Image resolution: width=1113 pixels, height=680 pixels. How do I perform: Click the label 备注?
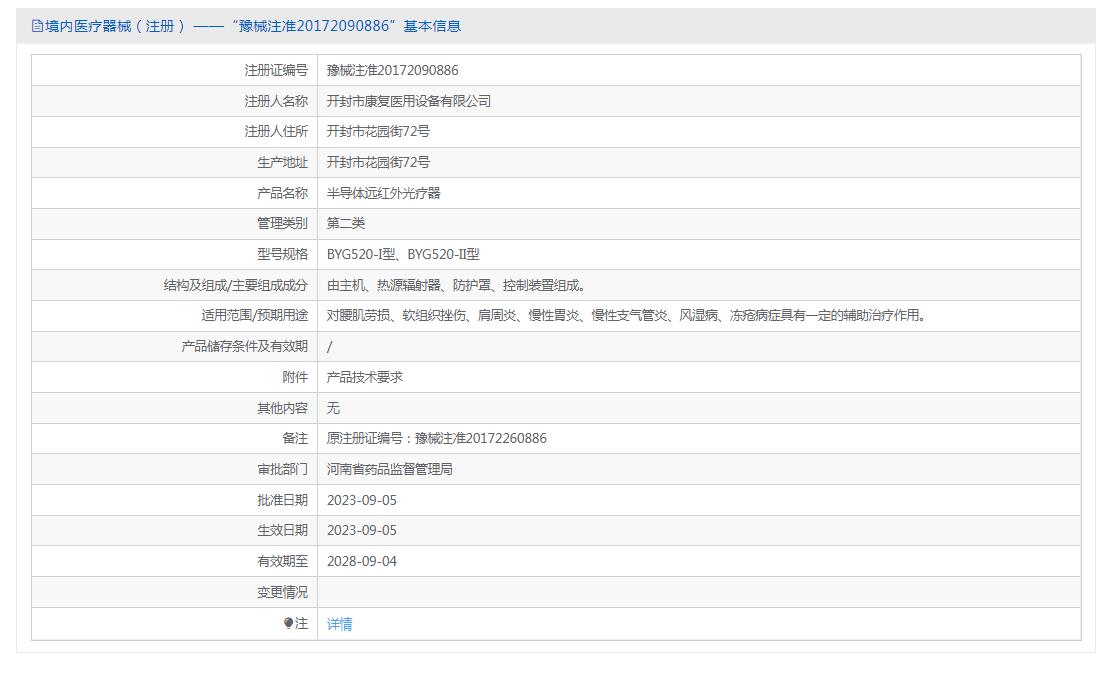coord(295,438)
